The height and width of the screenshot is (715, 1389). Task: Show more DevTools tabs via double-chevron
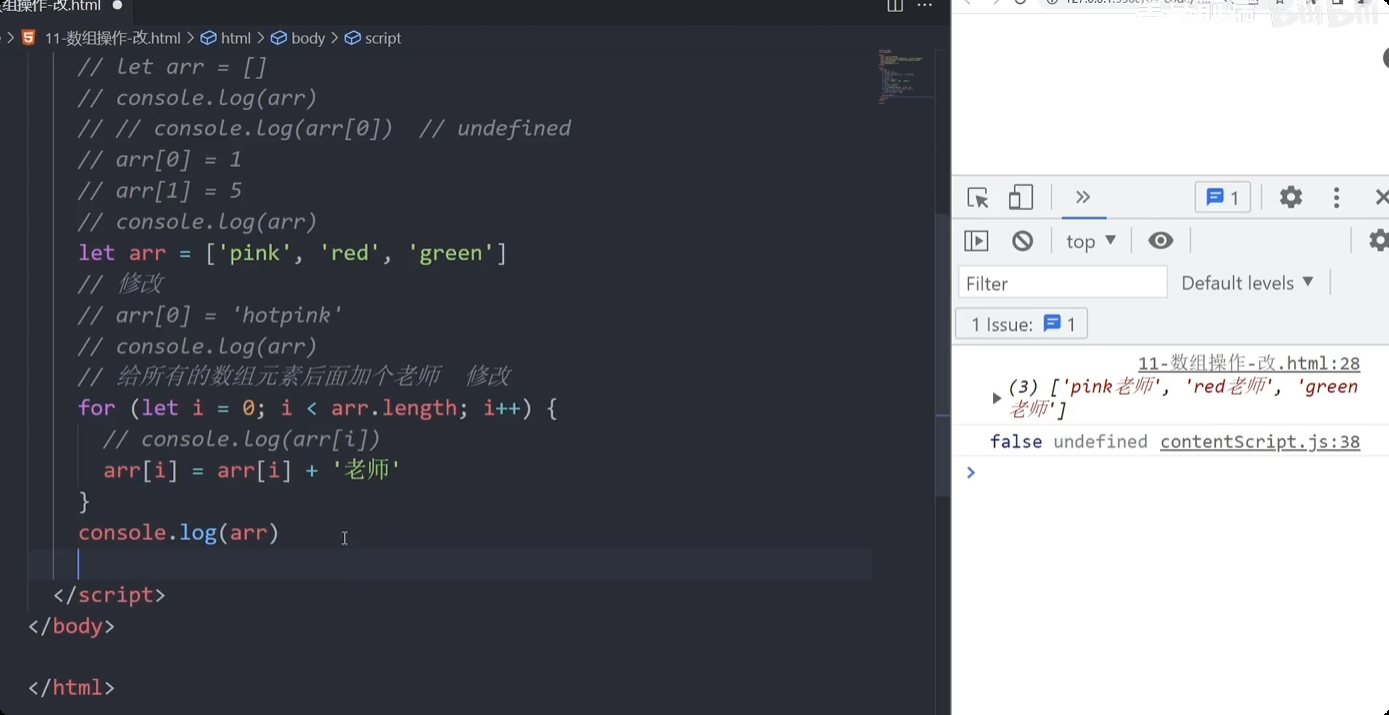point(1083,197)
